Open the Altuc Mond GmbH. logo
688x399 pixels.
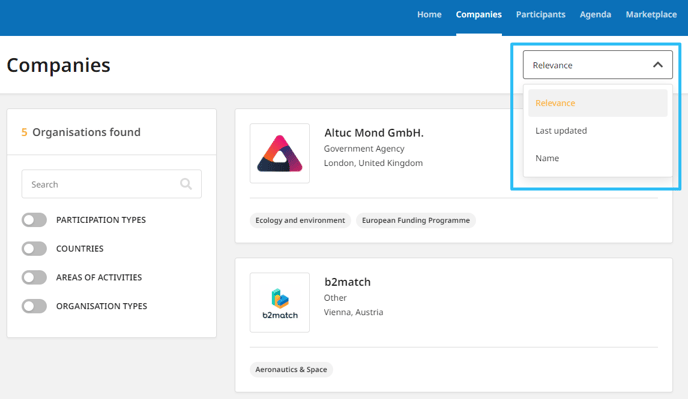(280, 153)
